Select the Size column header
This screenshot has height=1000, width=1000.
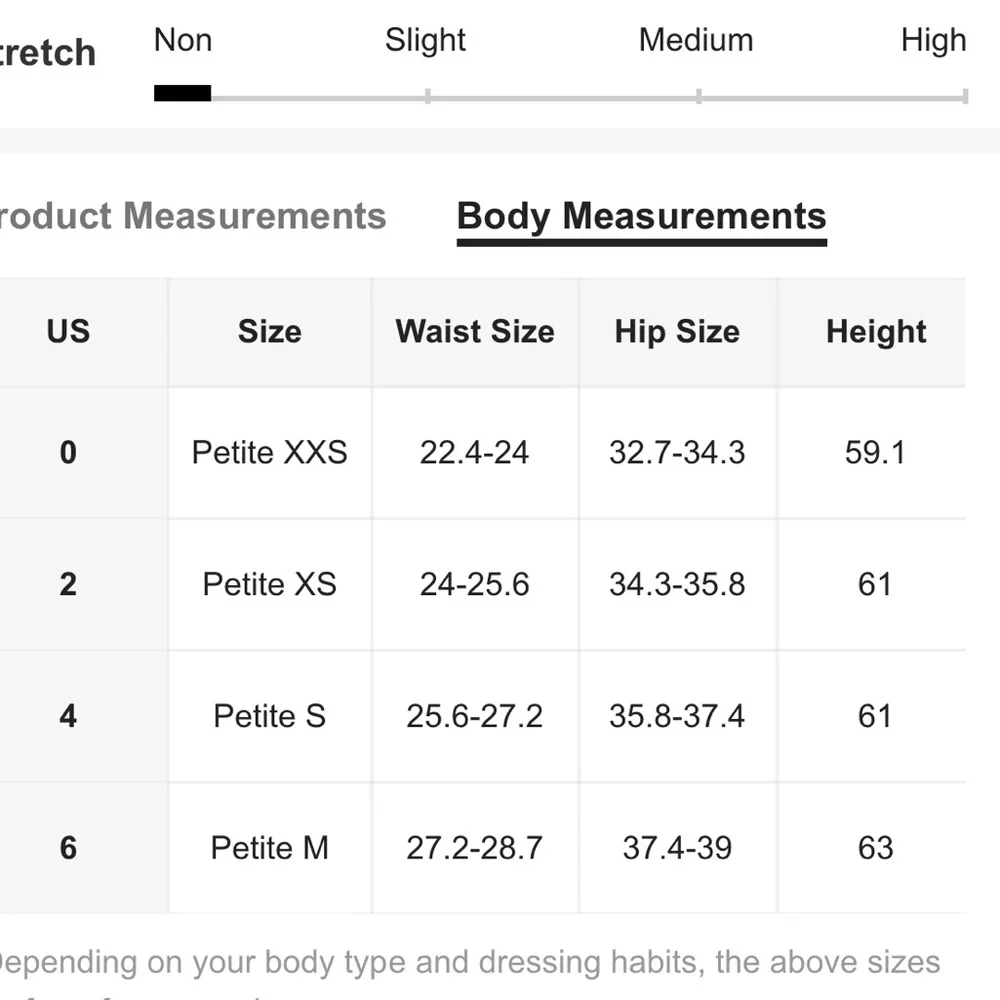[x=269, y=331]
